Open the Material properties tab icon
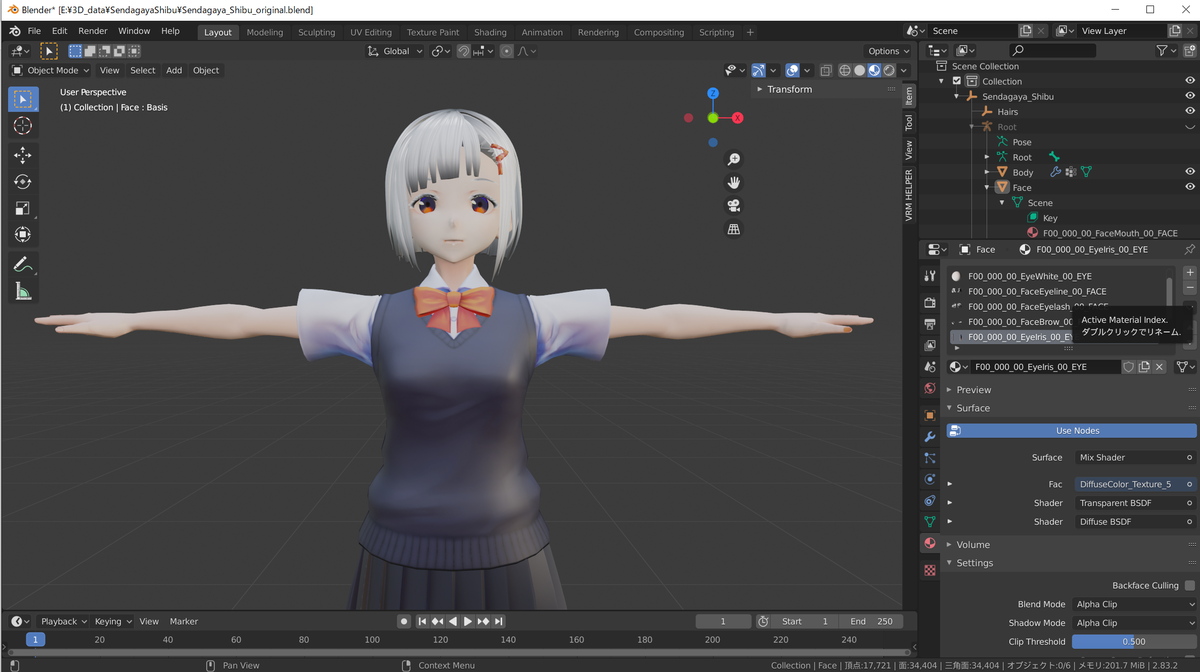The image size is (1200, 672). [930, 543]
